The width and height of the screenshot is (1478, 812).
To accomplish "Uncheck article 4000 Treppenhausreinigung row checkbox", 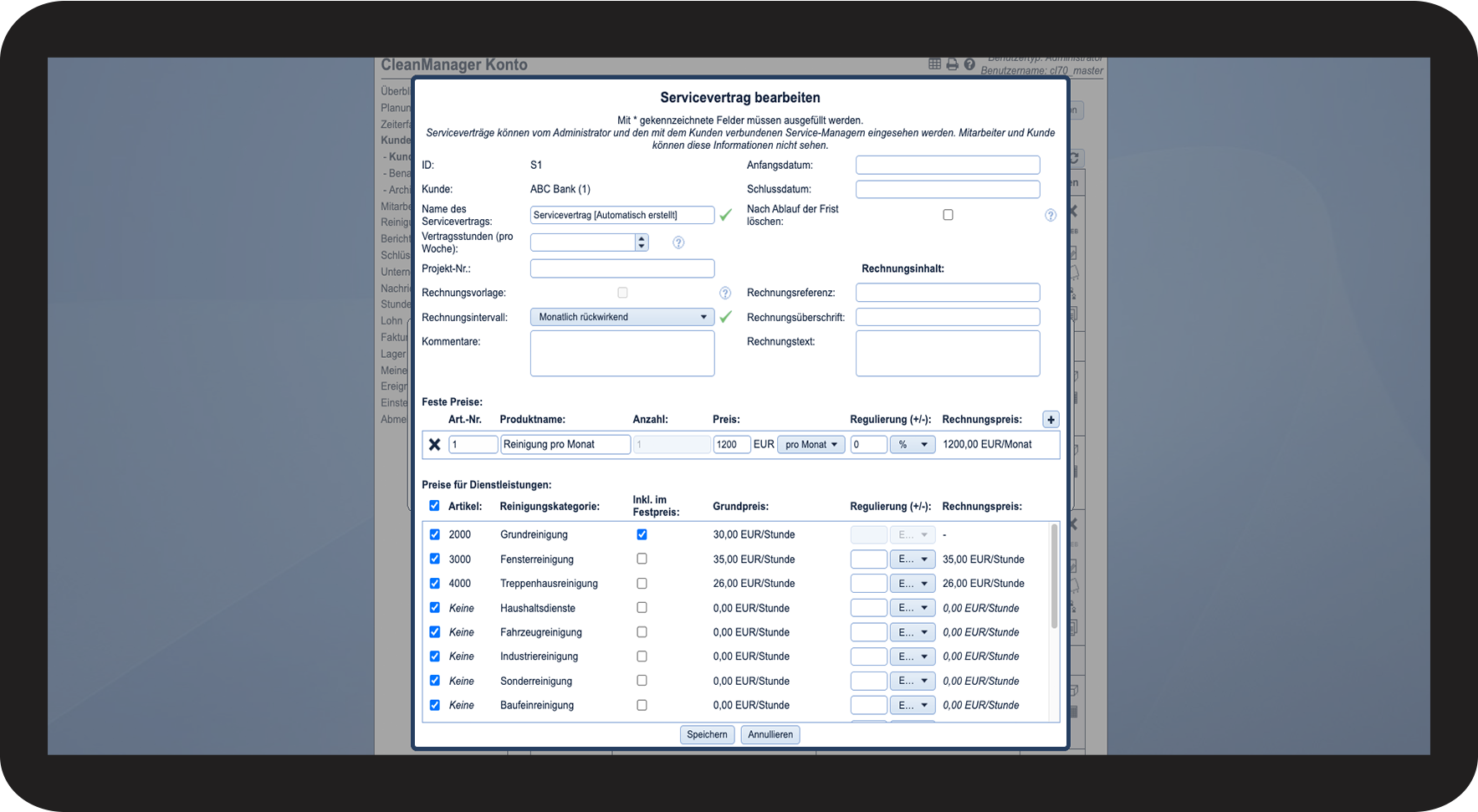I will click(x=434, y=583).
